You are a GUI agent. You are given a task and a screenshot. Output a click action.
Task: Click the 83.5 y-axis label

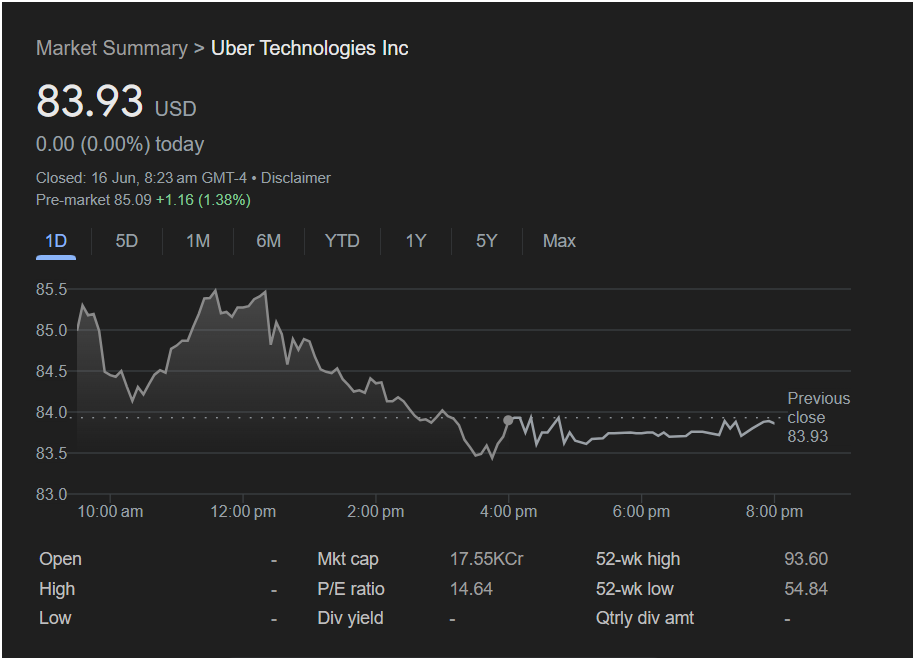coord(51,453)
